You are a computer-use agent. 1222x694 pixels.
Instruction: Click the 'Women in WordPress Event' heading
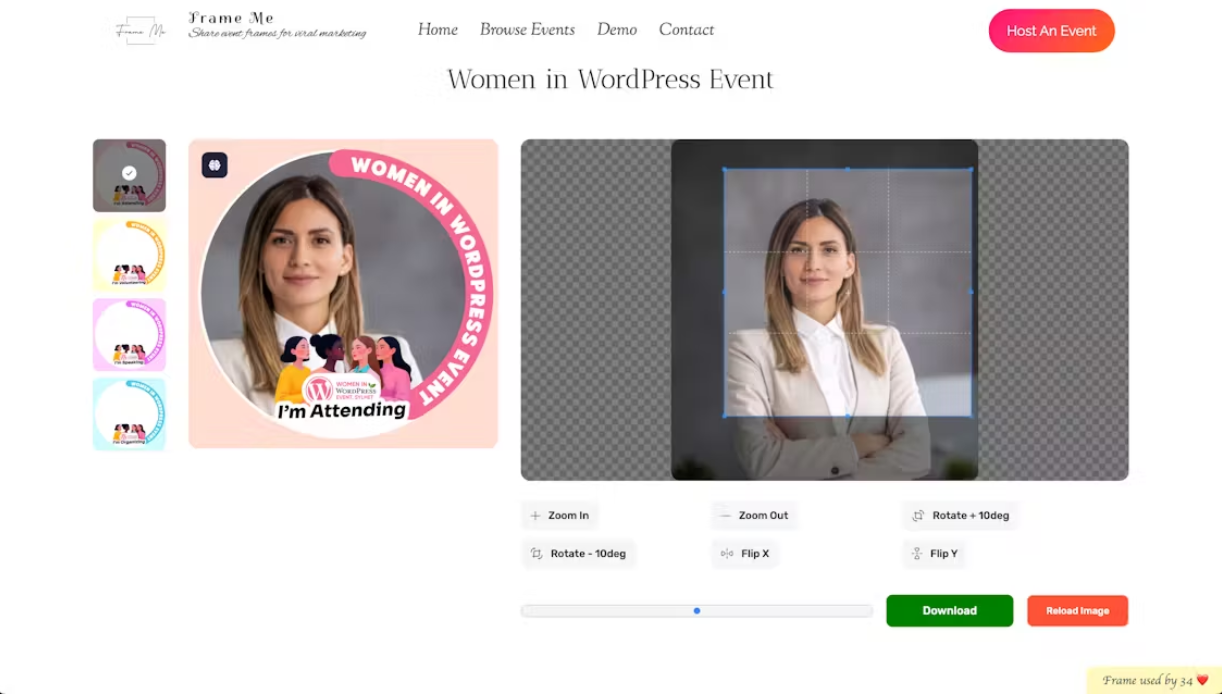(x=610, y=80)
